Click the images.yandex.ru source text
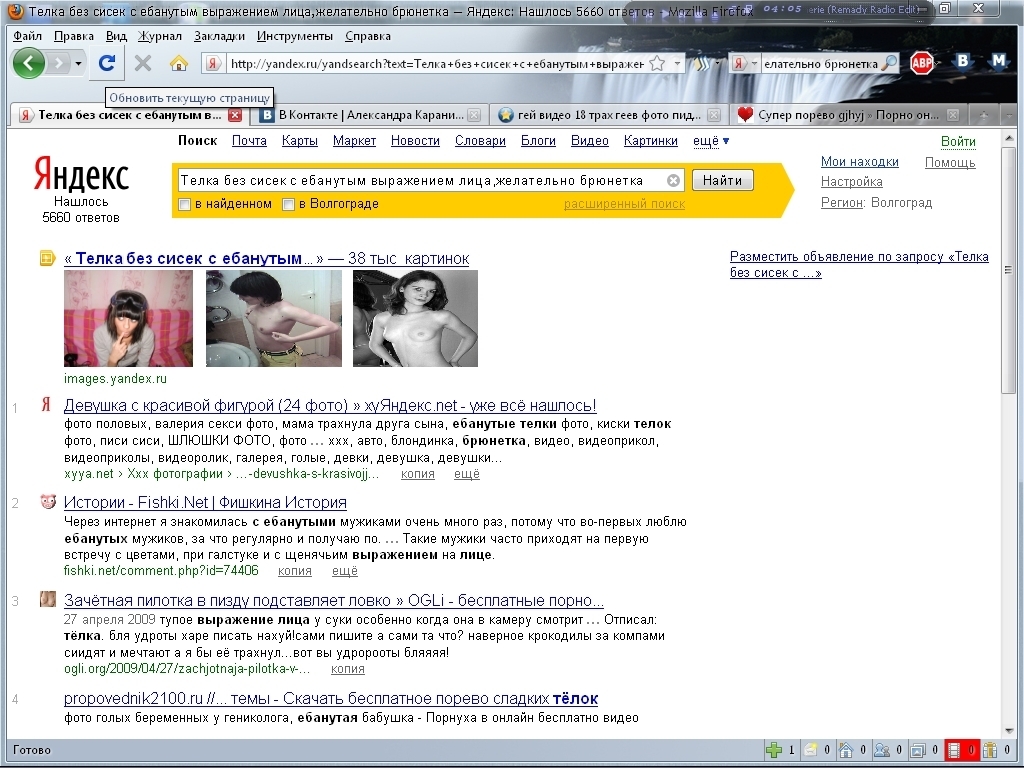The image size is (1024, 768). (115, 379)
